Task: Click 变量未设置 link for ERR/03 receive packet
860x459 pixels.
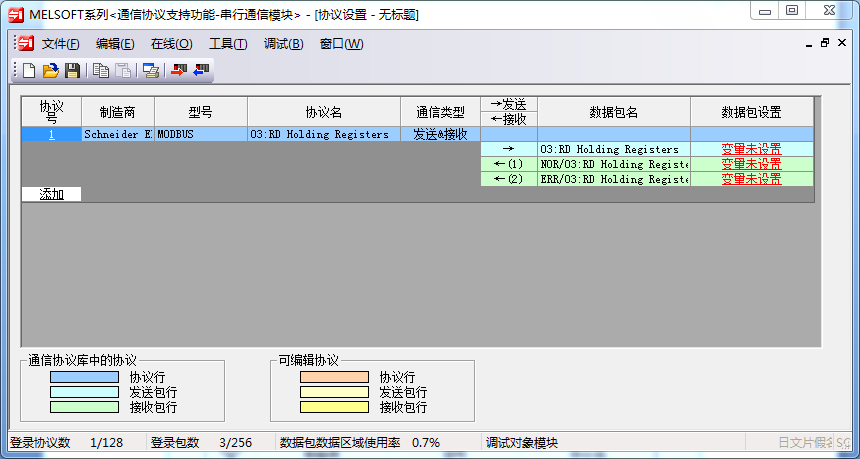Action: (x=751, y=179)
